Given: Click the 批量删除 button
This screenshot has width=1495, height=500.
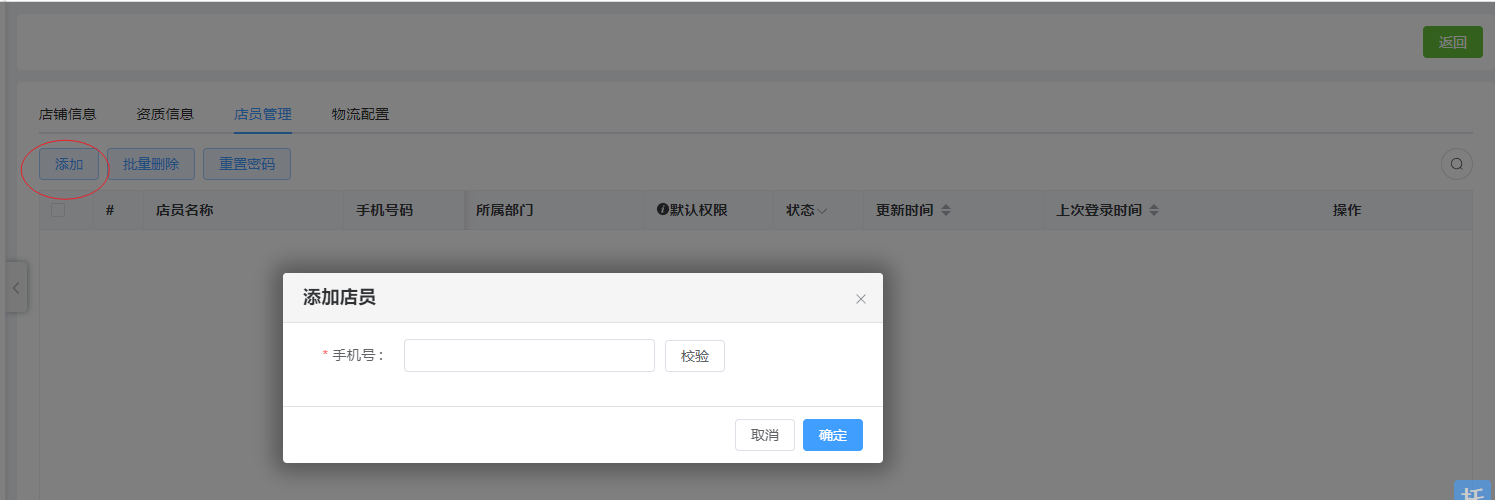Looking at the screenshot, I should [151, 164].
